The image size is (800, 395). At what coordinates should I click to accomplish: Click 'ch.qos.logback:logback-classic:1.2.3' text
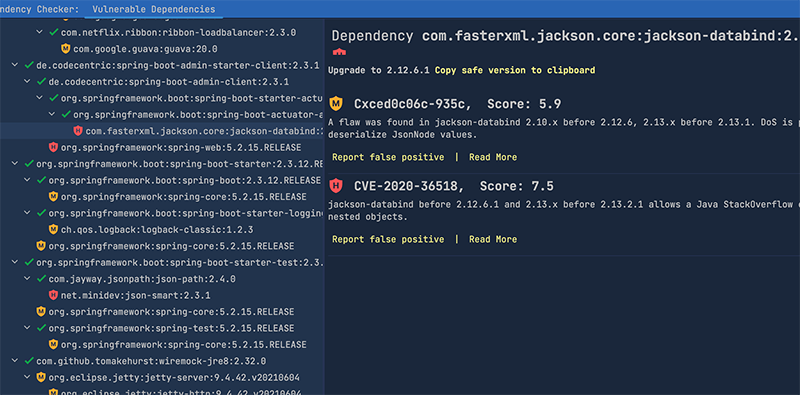[x=157, y=229]
